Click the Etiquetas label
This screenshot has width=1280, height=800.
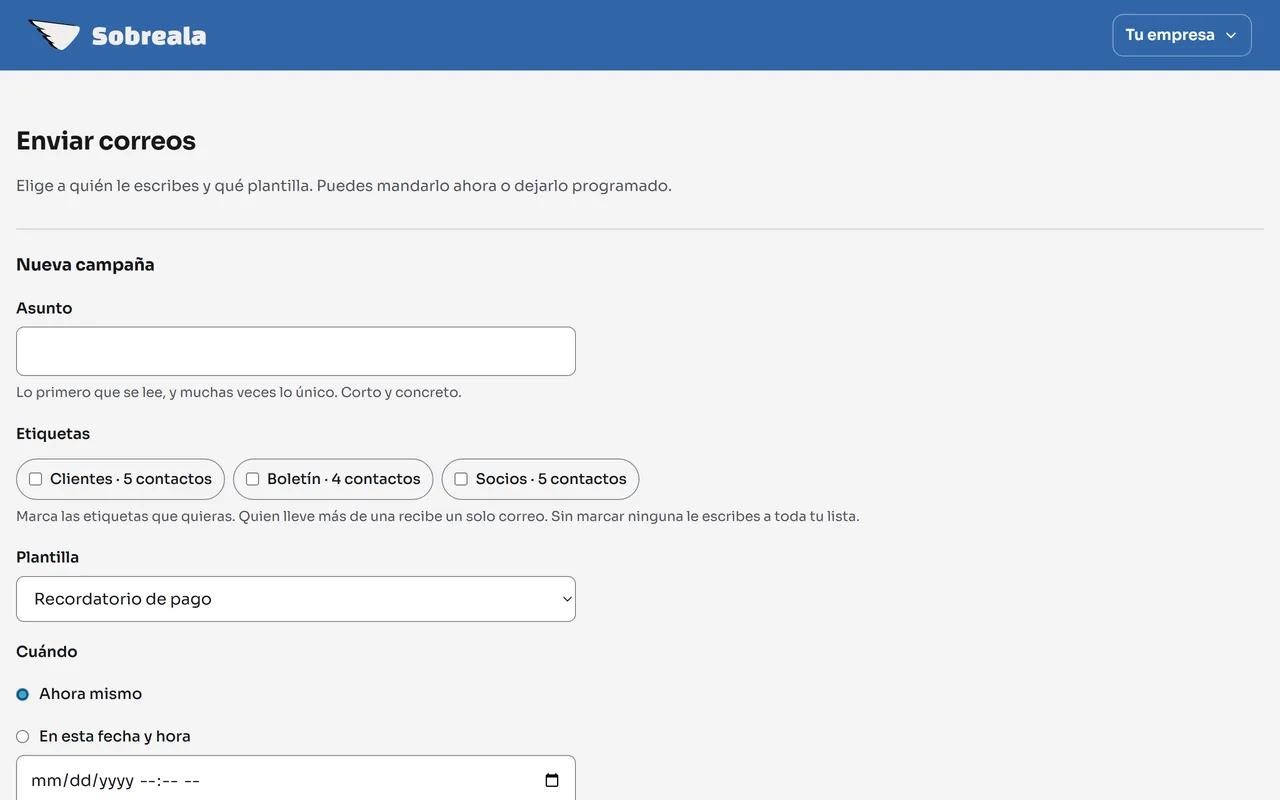pos(53,434)
